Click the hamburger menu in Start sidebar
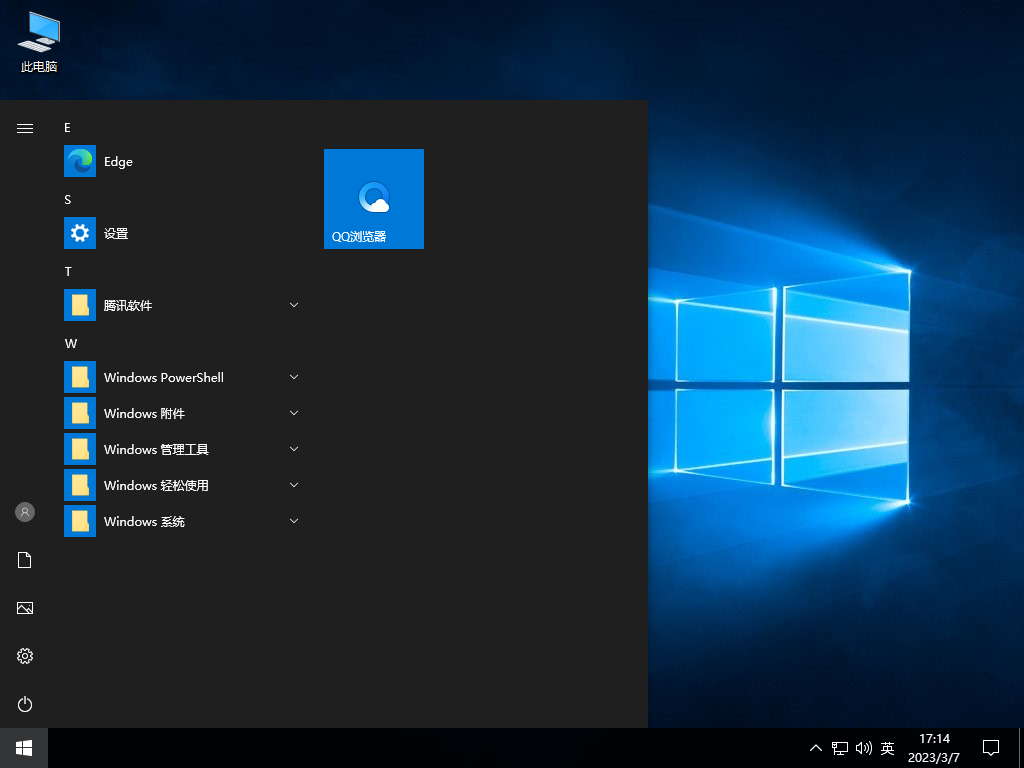The image size is (1024, 768). [x=24, y=128]
